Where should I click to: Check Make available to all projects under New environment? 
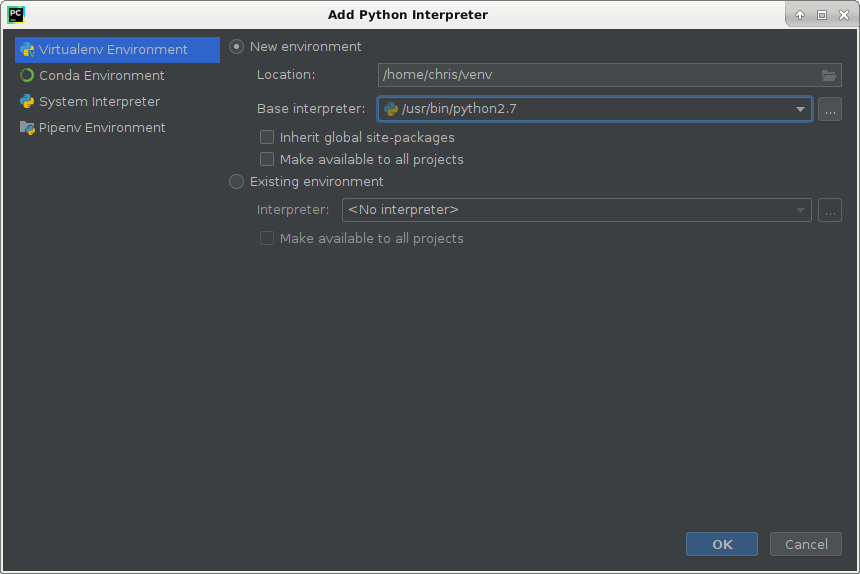267,160
